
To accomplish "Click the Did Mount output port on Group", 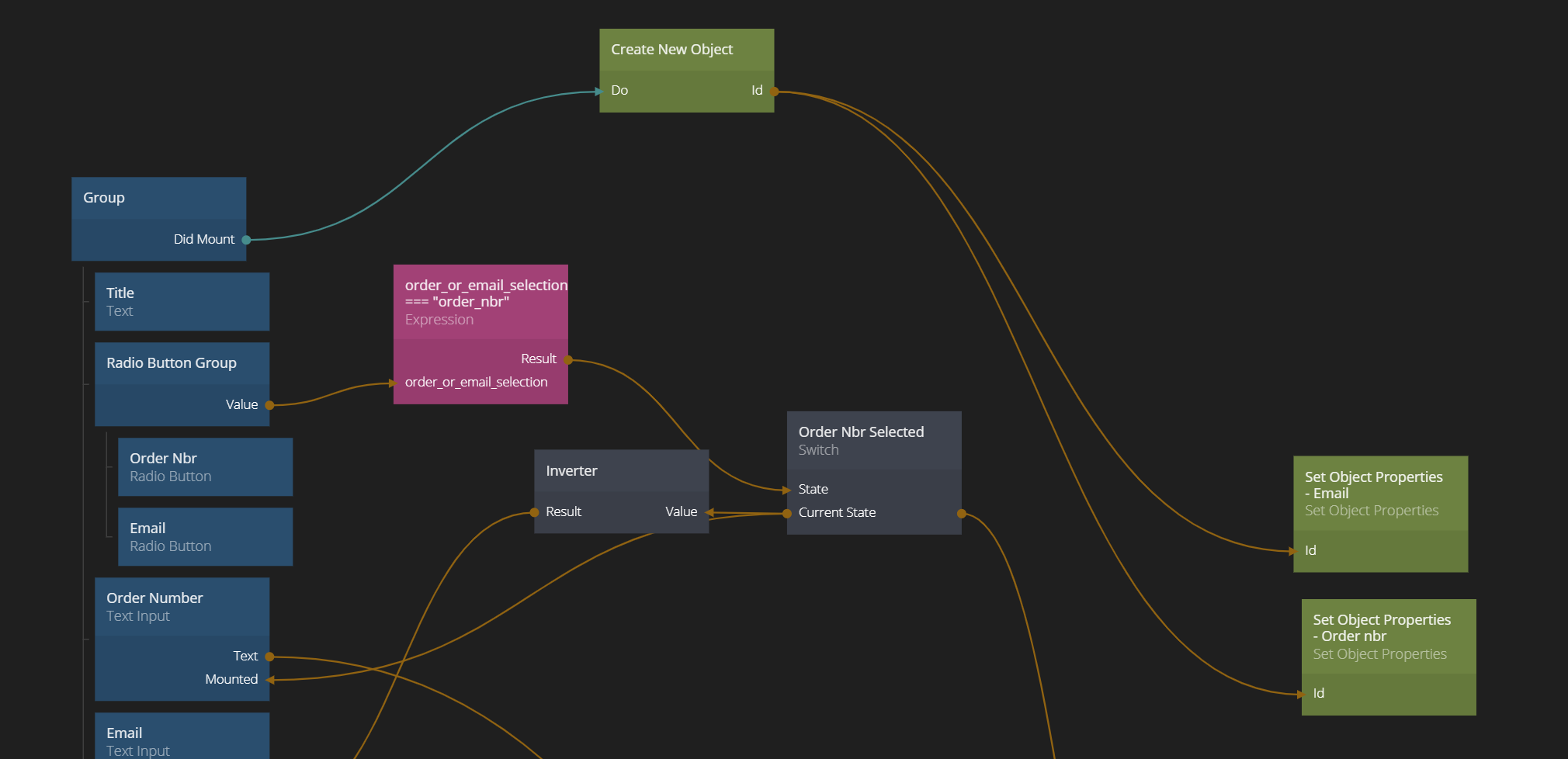I will (246, 240).
